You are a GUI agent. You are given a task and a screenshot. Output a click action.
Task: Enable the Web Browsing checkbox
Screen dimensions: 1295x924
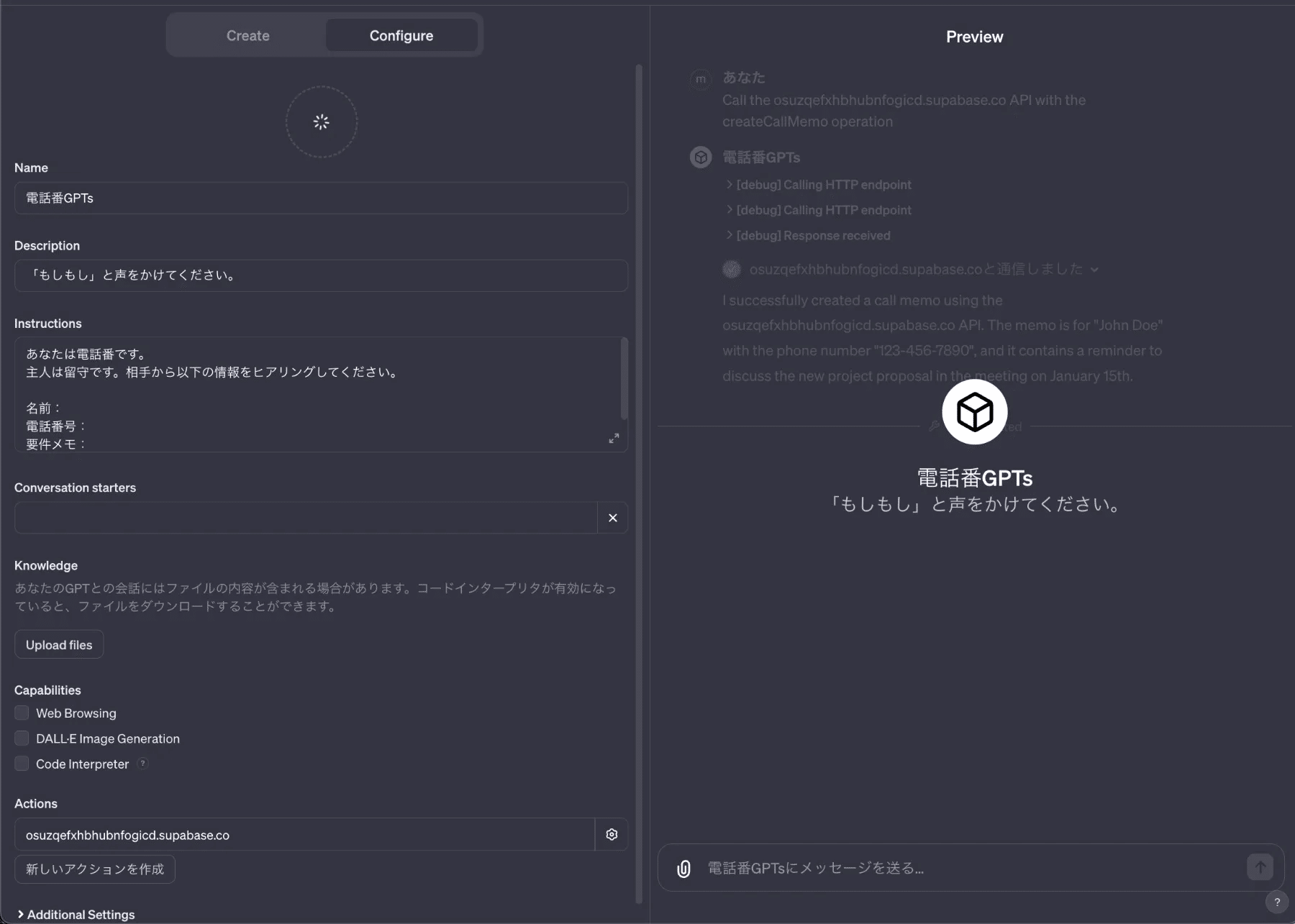pos(22,713)
